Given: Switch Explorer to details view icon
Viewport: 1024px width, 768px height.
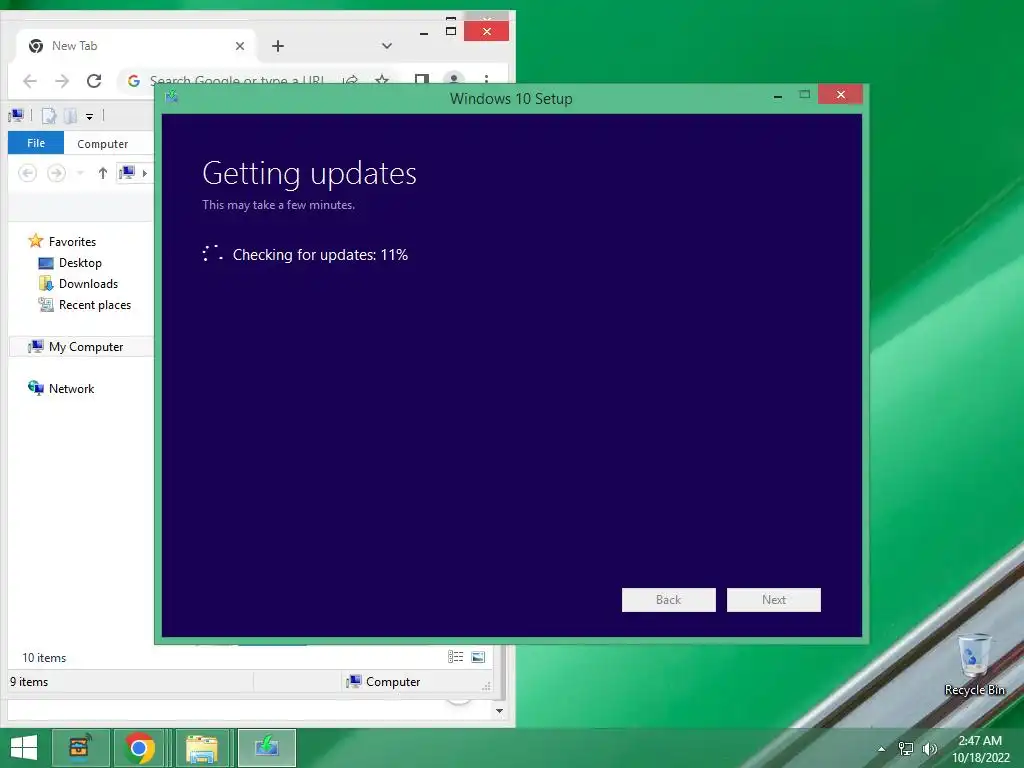Looking at the screenshot, I should tap(455, 657).
